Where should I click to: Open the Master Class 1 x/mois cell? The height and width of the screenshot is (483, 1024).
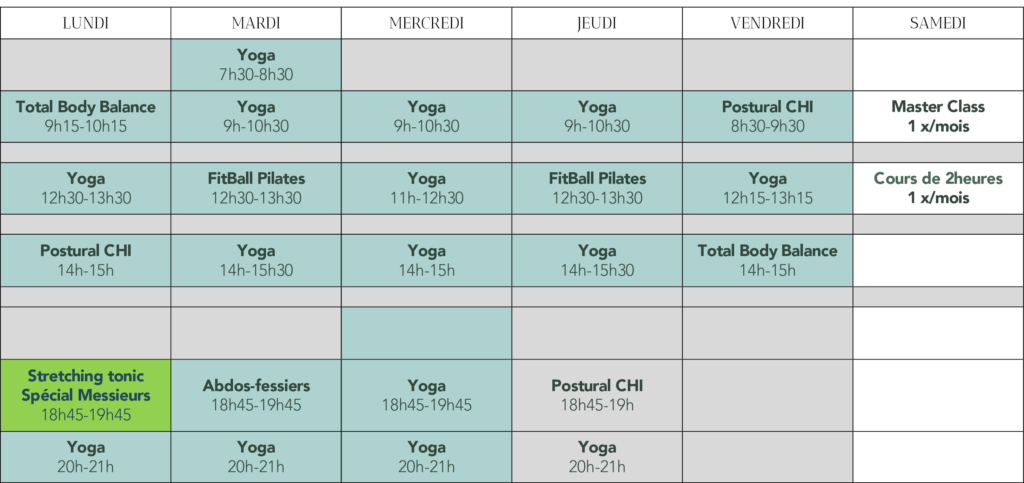pos(938,117)
